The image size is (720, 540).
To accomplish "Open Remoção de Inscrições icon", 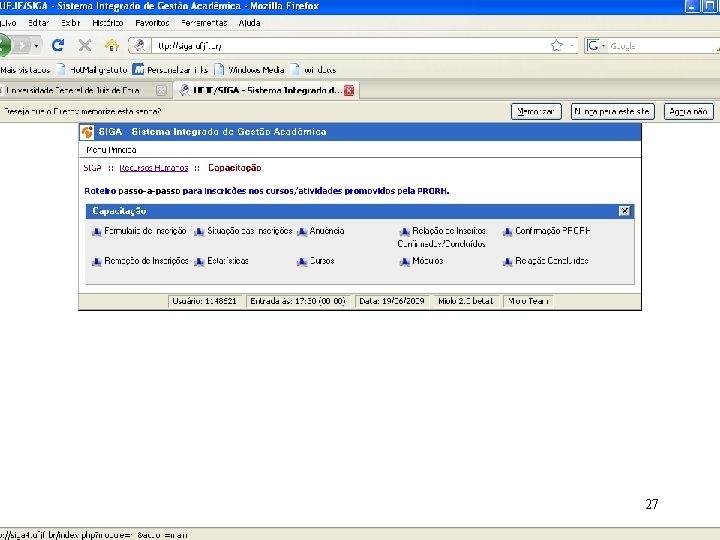I will (96, 262).
